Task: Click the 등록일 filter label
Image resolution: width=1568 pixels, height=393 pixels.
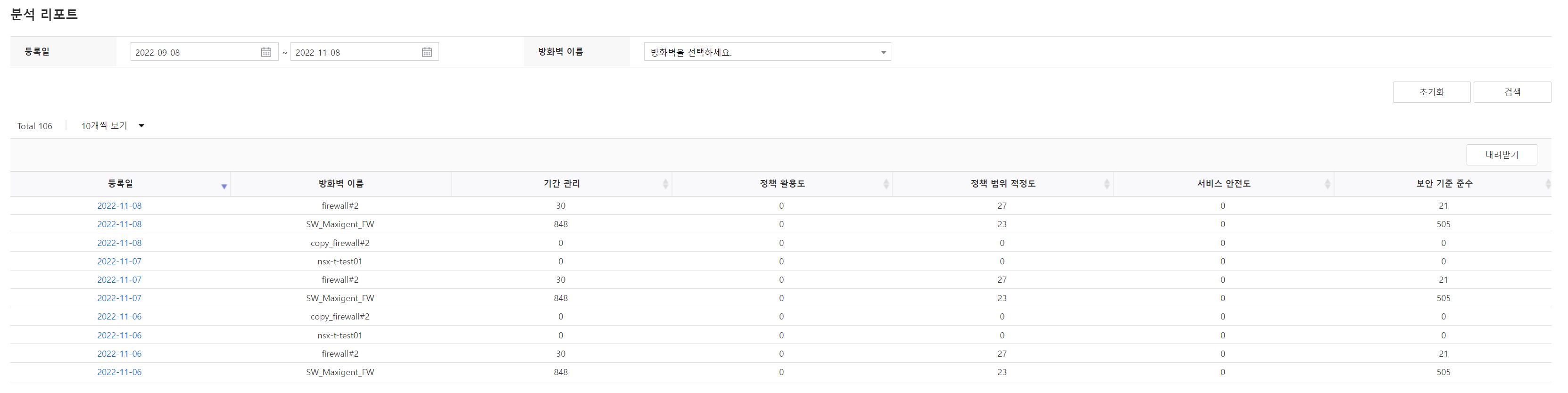Action: [x=37, y=52]
